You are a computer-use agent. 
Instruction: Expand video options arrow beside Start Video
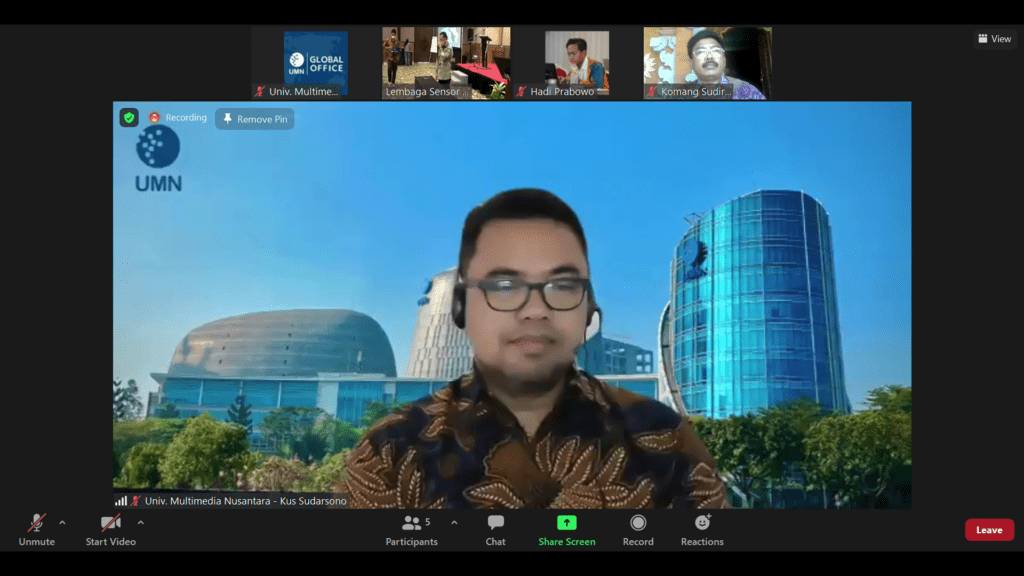click(140, 522)
